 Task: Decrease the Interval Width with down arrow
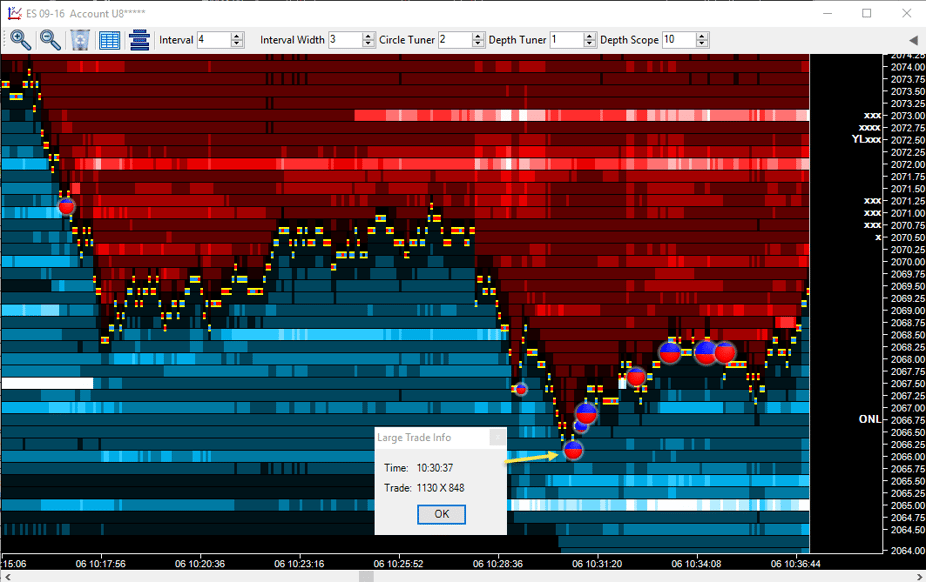coord(368,44)
